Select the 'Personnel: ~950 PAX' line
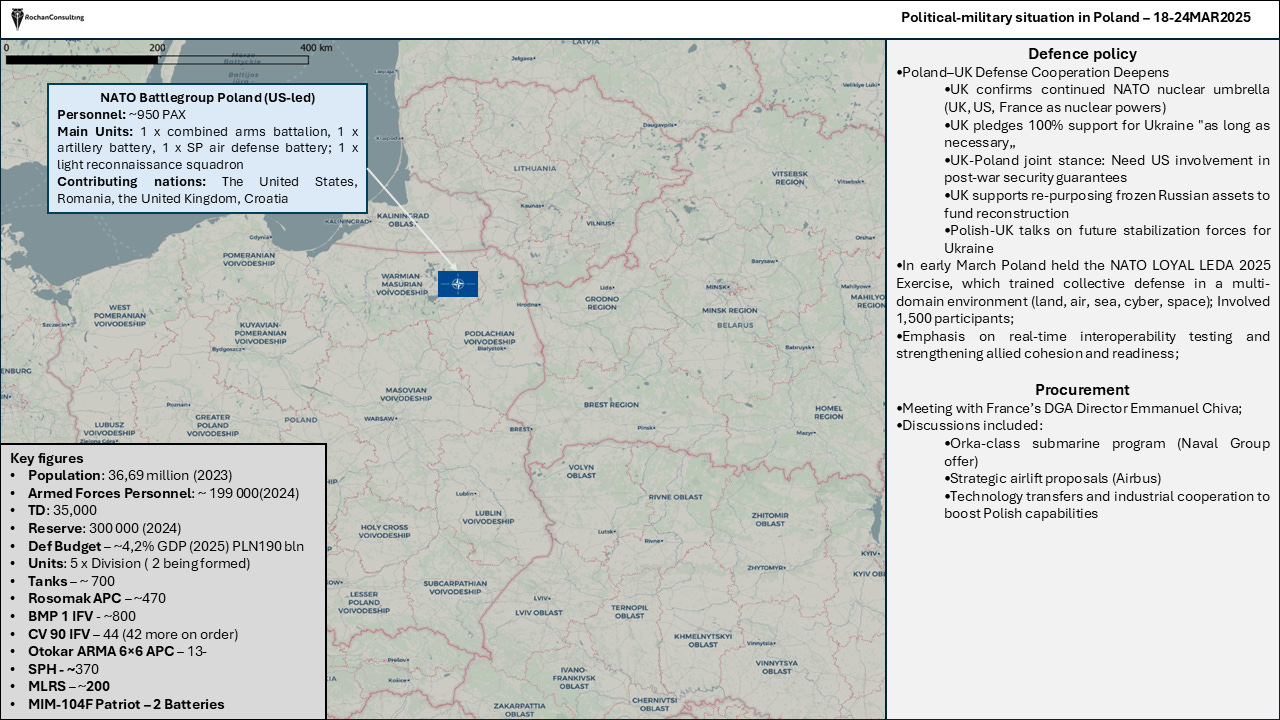The height and width of the screenshot is (720, 1280). (121, 114)
